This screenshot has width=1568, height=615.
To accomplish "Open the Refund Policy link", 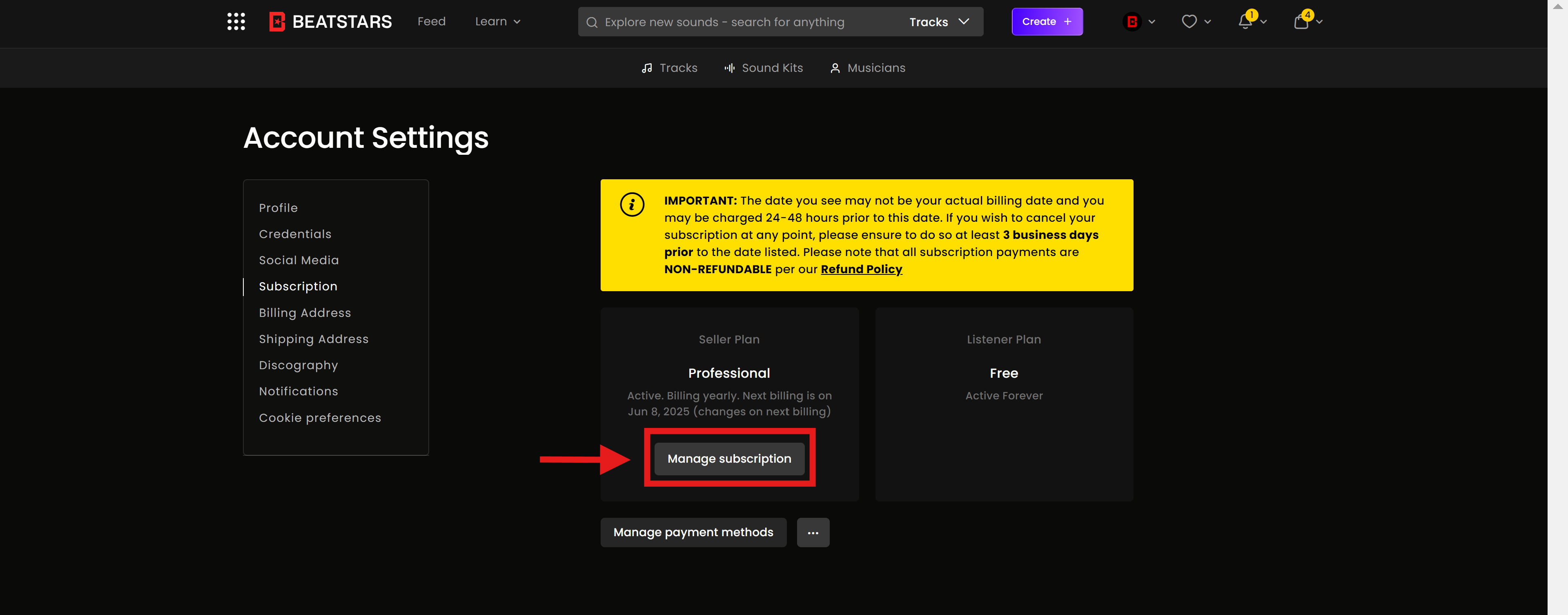I will point(861,269).
